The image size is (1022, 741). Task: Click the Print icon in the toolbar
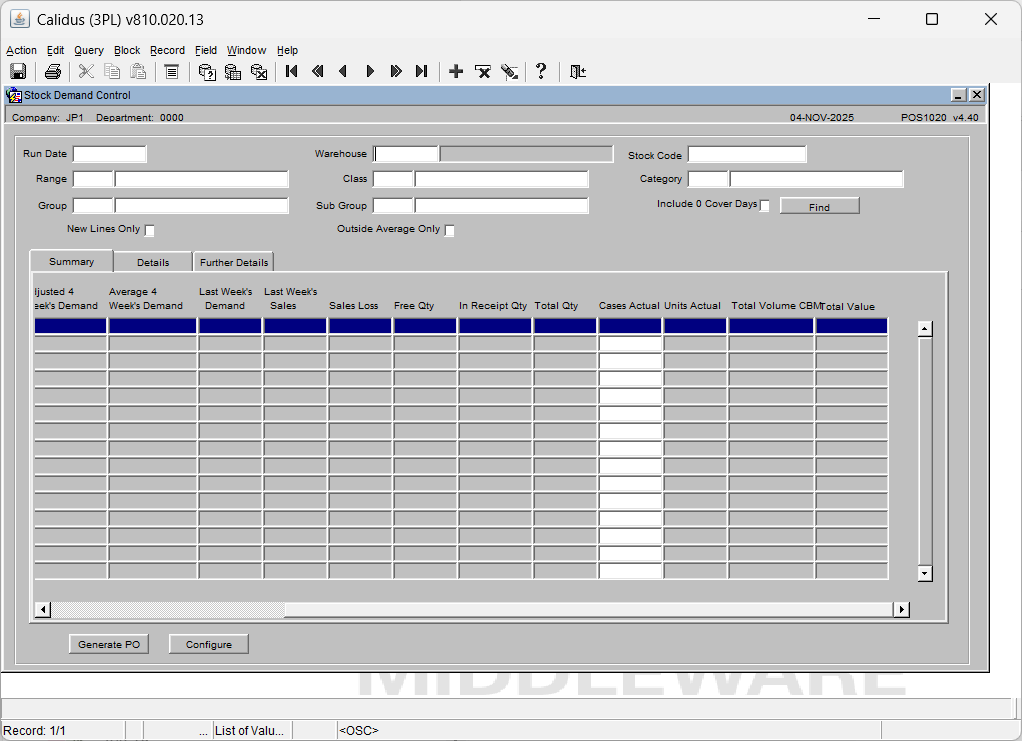coord(53,71)
